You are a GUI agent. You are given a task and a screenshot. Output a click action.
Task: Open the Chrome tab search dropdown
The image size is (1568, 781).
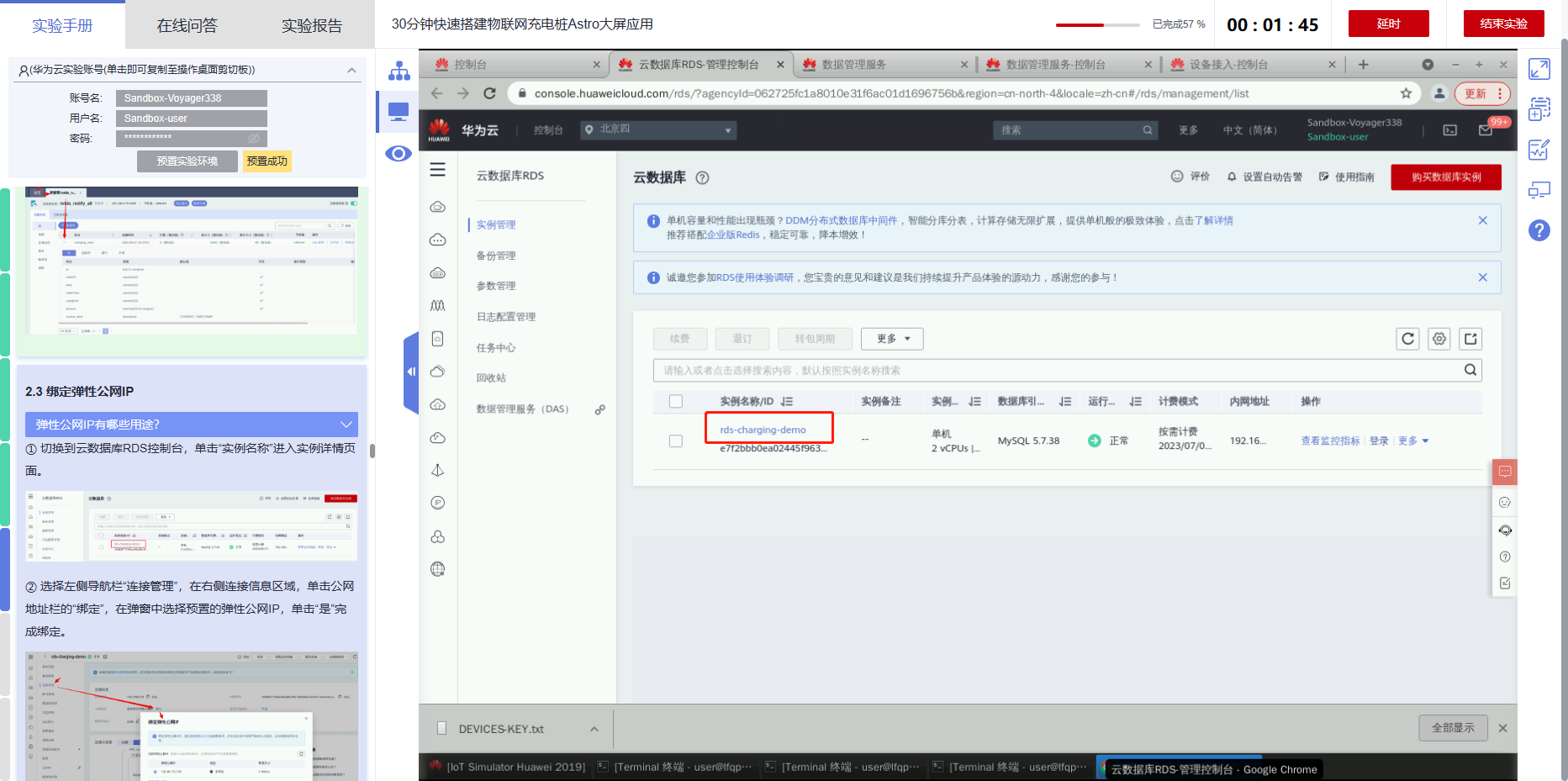(1428, 65)
